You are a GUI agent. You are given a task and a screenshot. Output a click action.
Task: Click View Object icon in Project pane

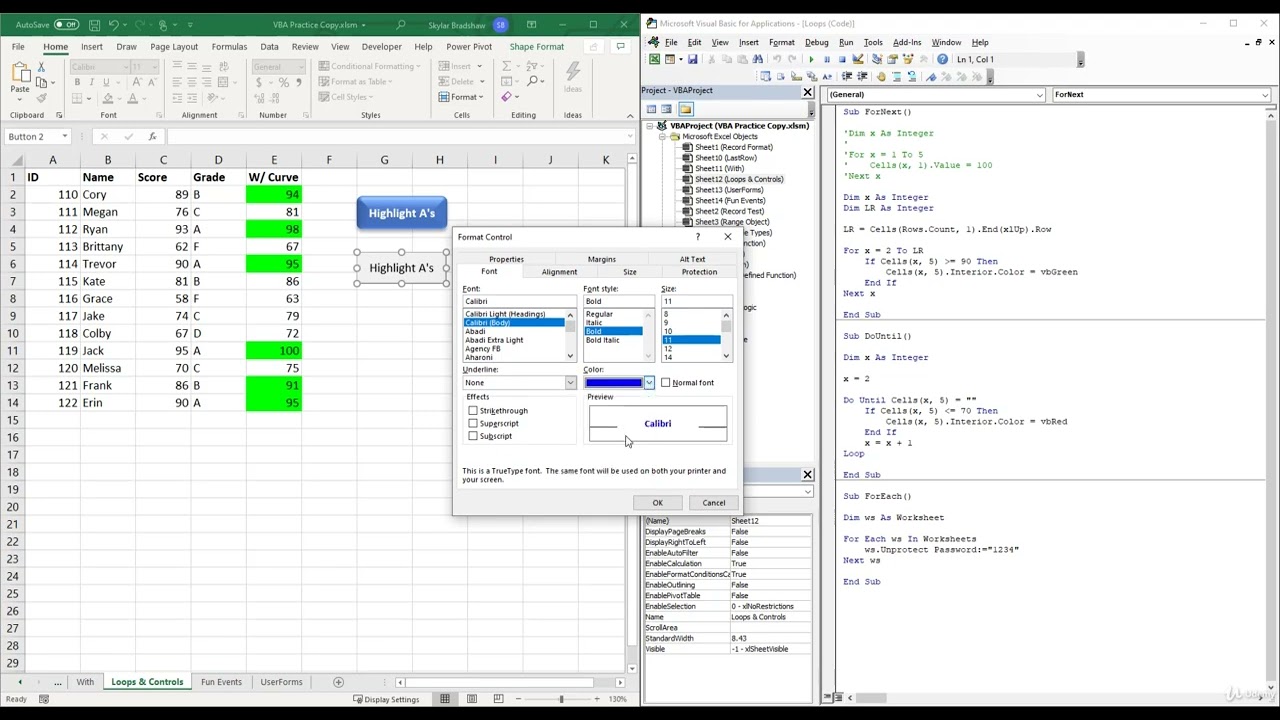pyautogui.click(x=667, y=109)
